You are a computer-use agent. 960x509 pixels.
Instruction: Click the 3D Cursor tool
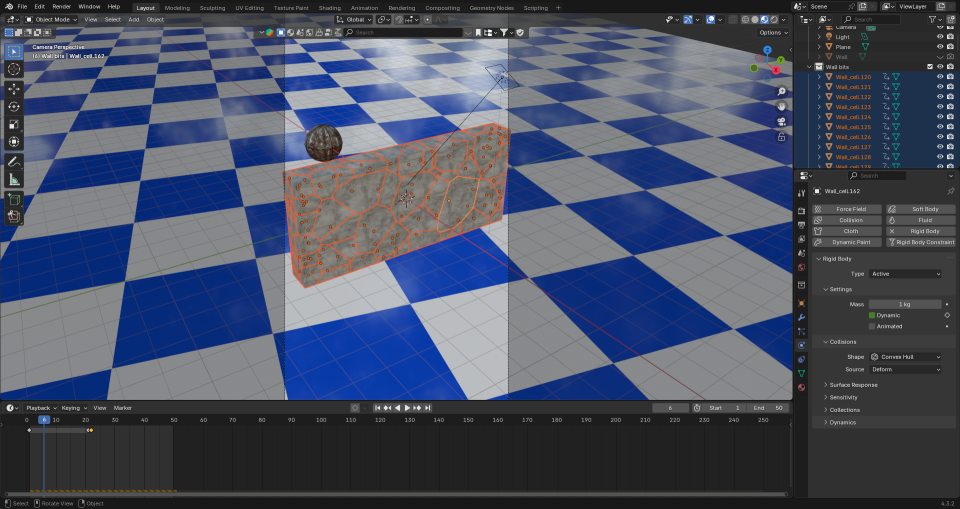[14, 69]
